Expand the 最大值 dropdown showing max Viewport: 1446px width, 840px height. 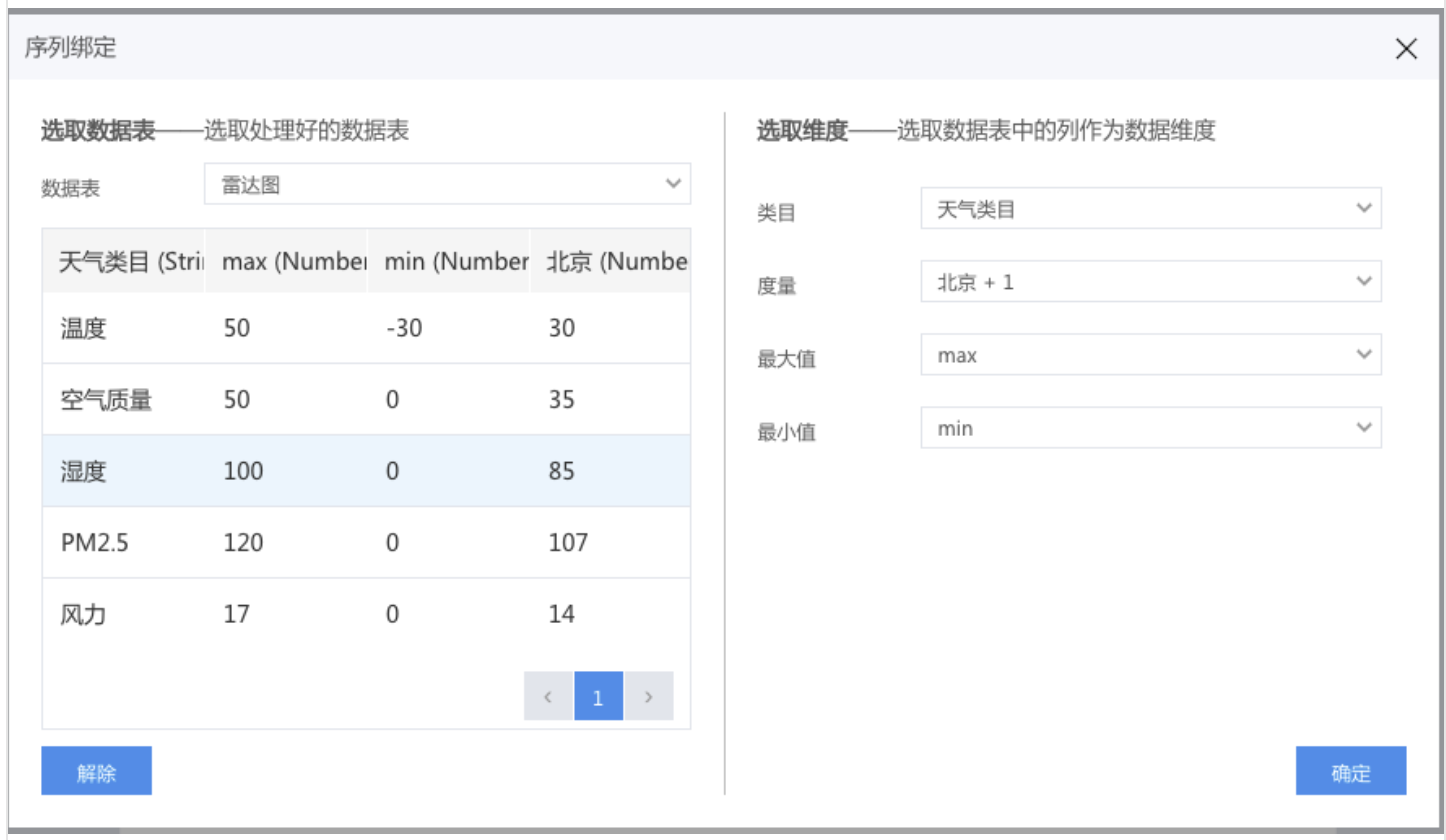[x=1150, y=355]
